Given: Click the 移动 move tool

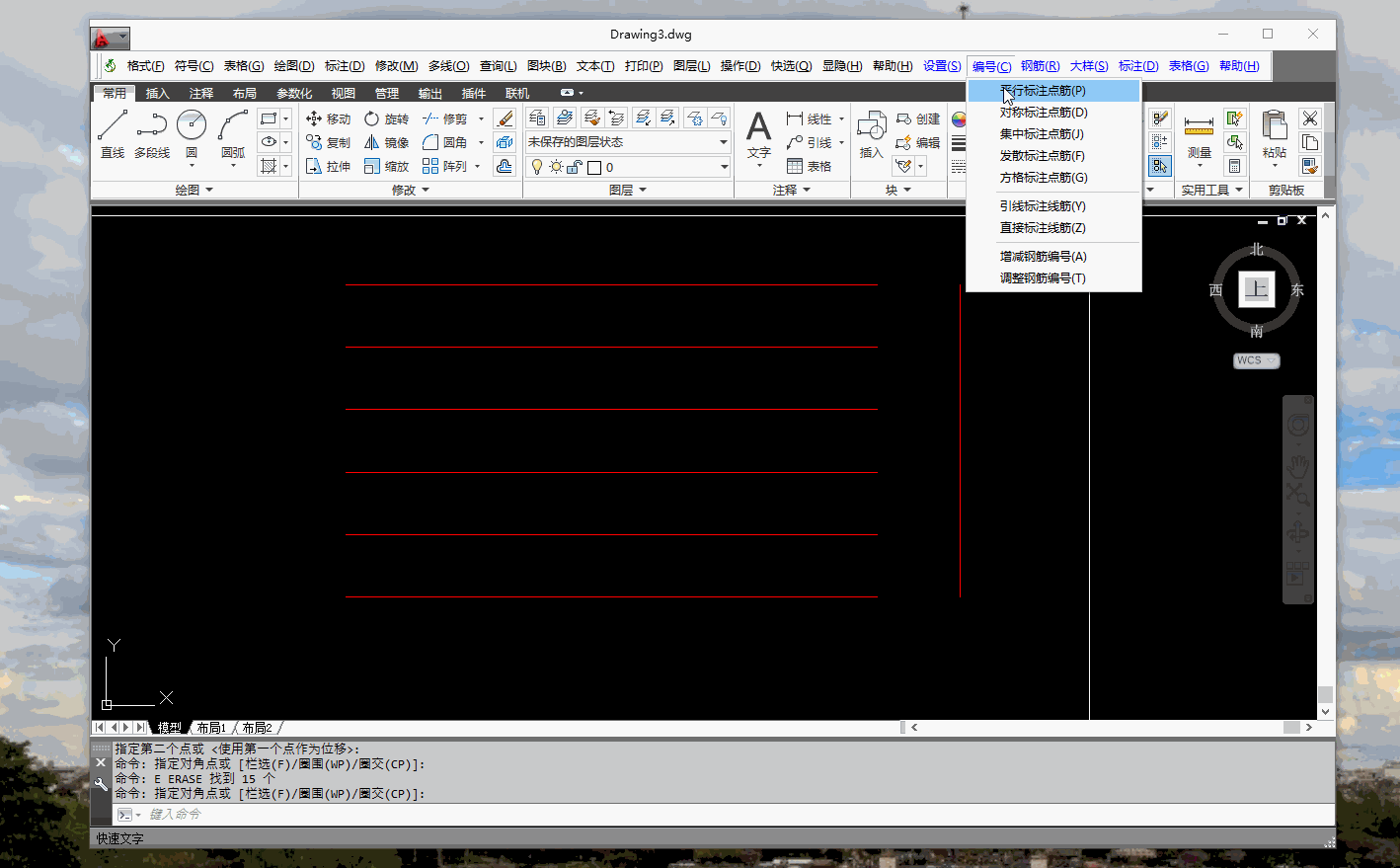Looking at the screenshot, I should (x=328, y=118).
